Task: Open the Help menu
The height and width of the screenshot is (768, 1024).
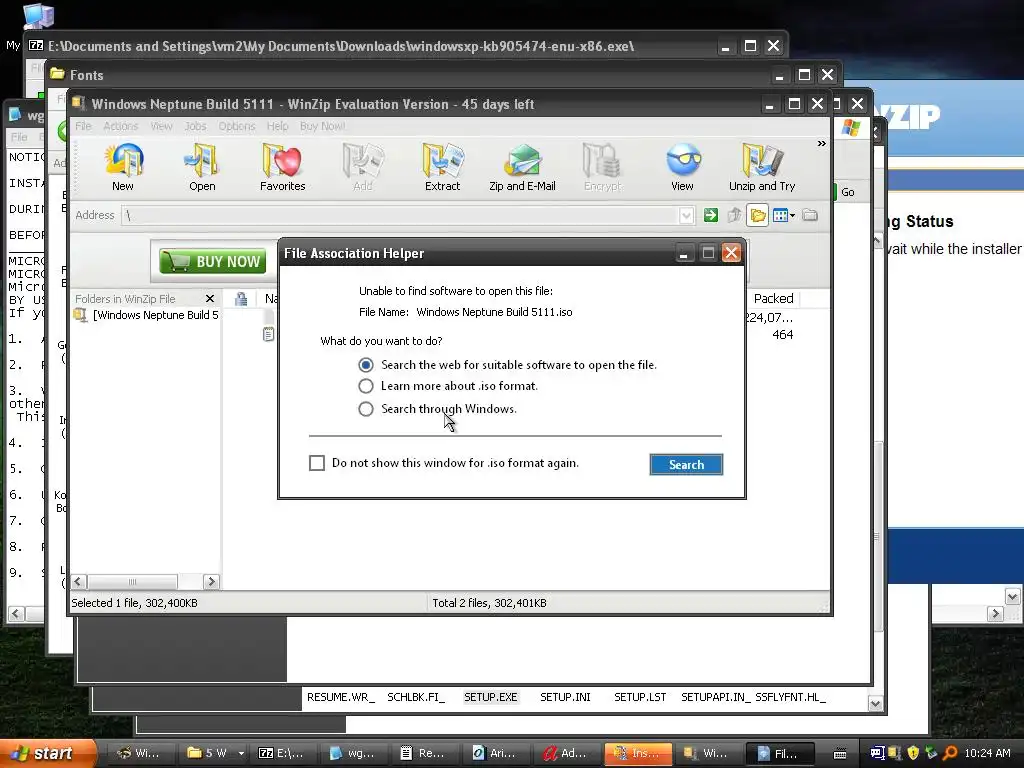Action: click(x=277, y=126)
